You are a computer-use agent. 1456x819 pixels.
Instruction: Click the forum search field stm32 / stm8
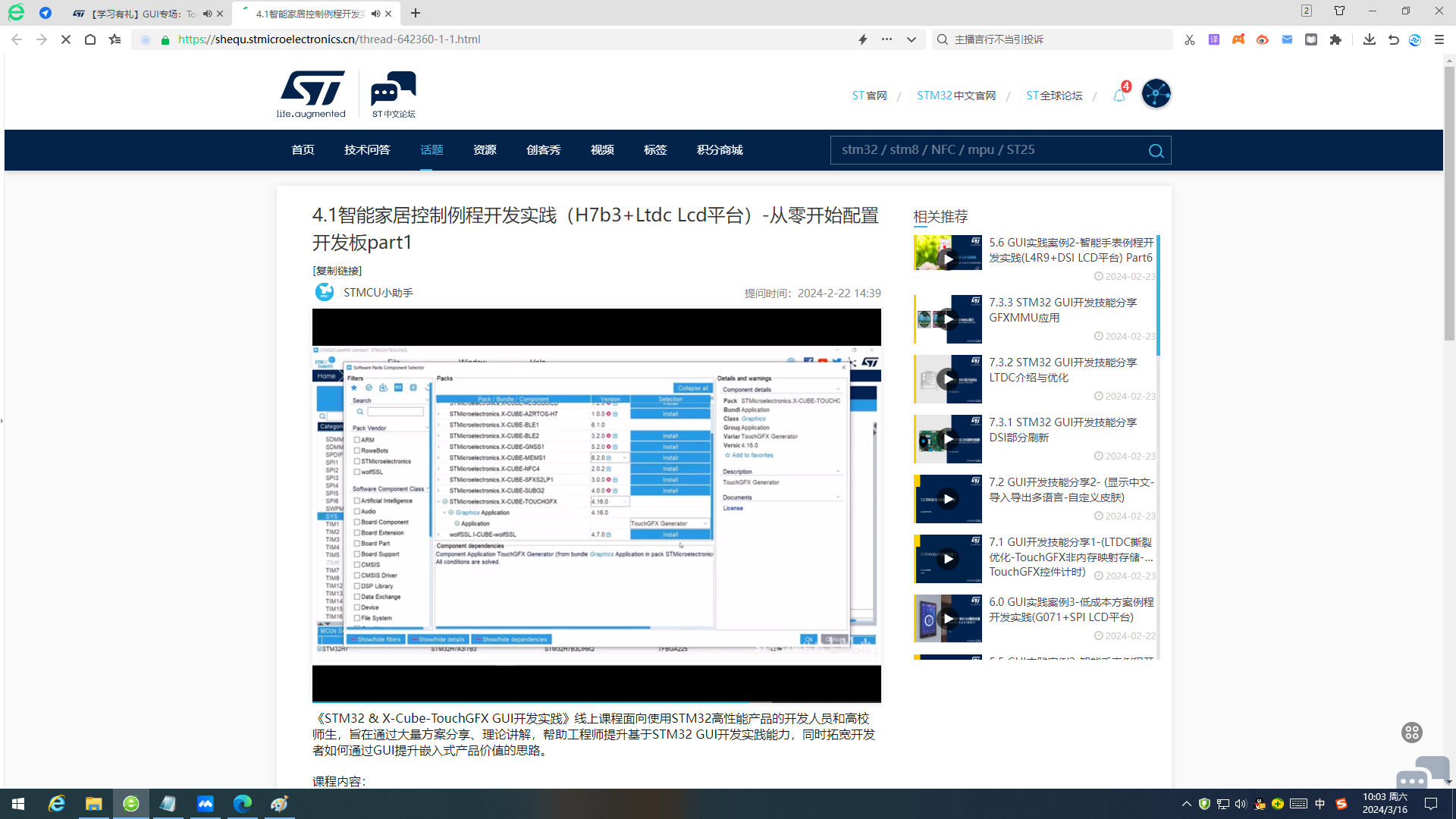click(x=986, y=150)
